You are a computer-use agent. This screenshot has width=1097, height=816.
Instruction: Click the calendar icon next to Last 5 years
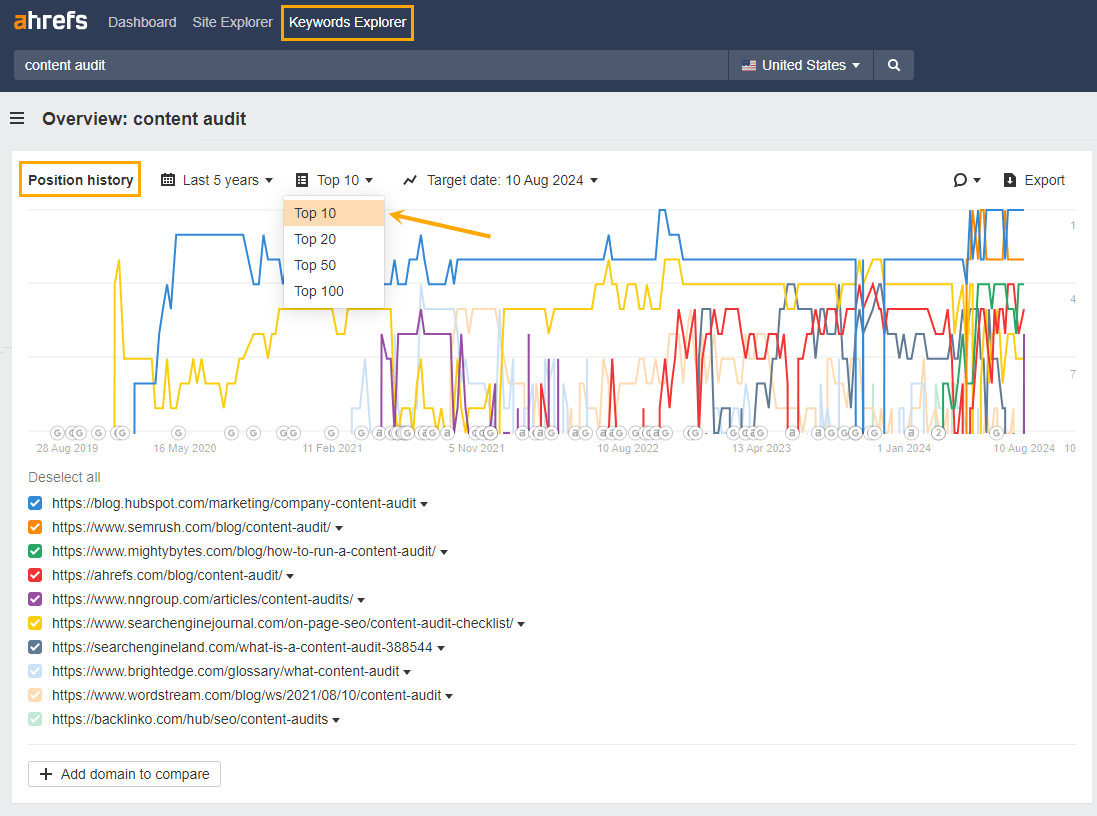[168, 180]
